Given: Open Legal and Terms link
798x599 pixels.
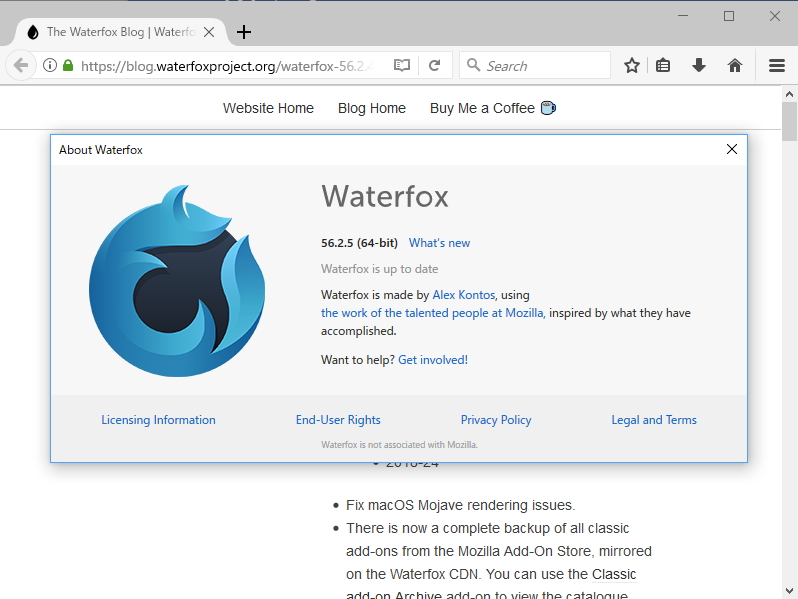Looking at the screenshot, I should [654, 420].
